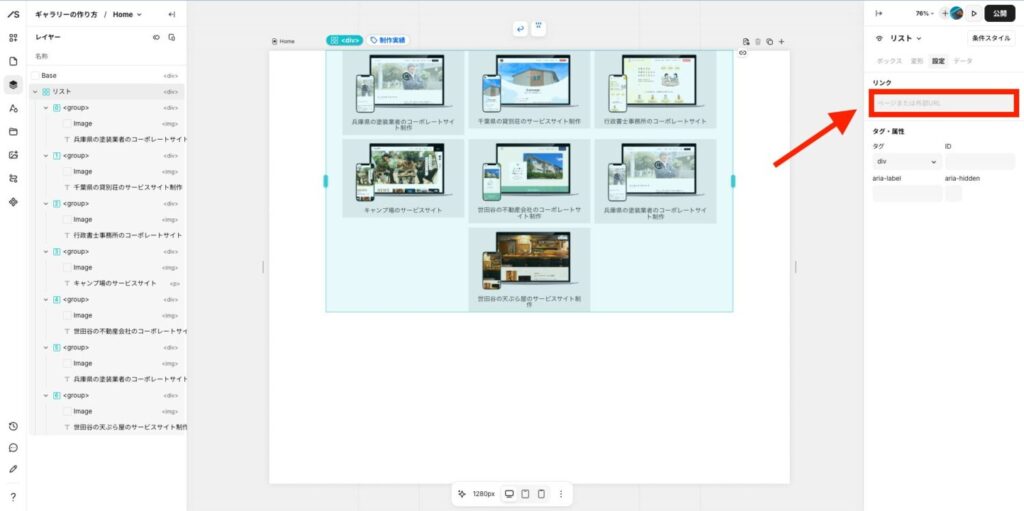The width and height of the screenshot is (1024, 511).
Task: Click the undo arrow above canvas
Action: click(519, 28)
